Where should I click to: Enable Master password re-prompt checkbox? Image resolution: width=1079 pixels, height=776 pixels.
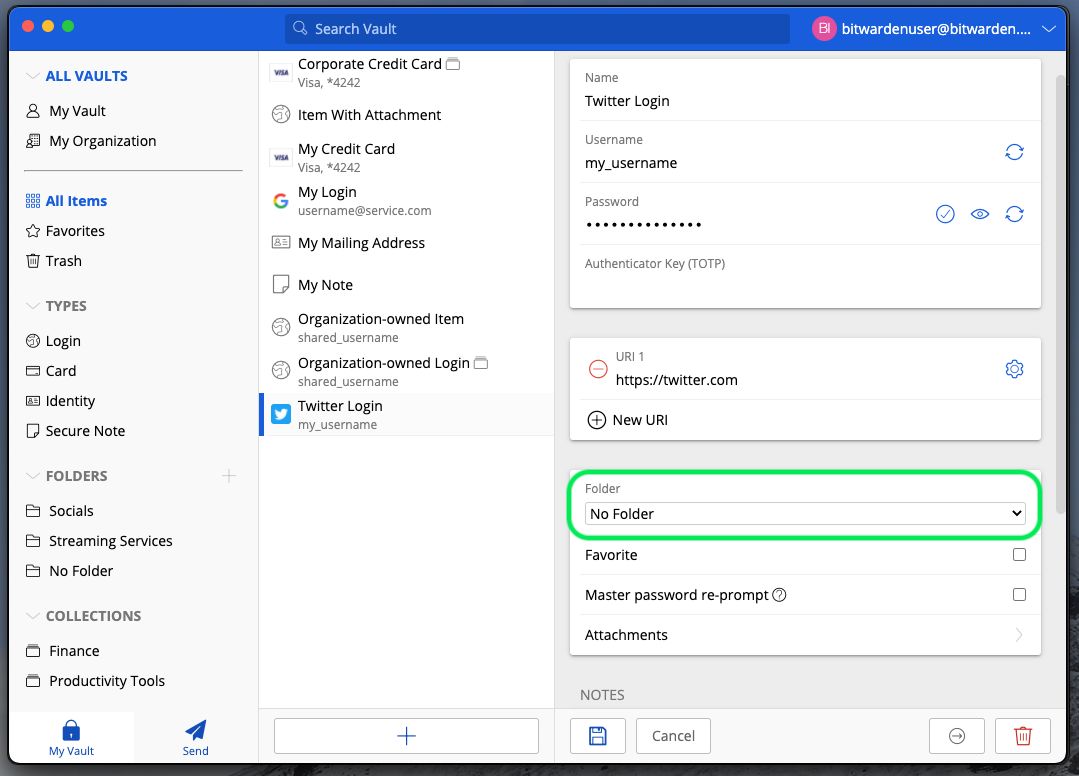coord(1019,594)
